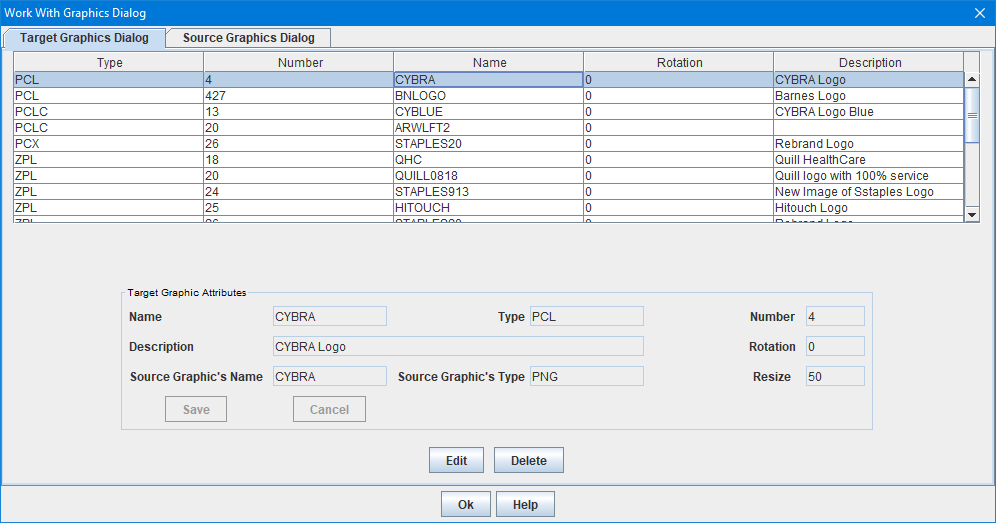Select the HITOUCH name cell
This screenshot has height=523, width=996.
(x=488, y=207)
